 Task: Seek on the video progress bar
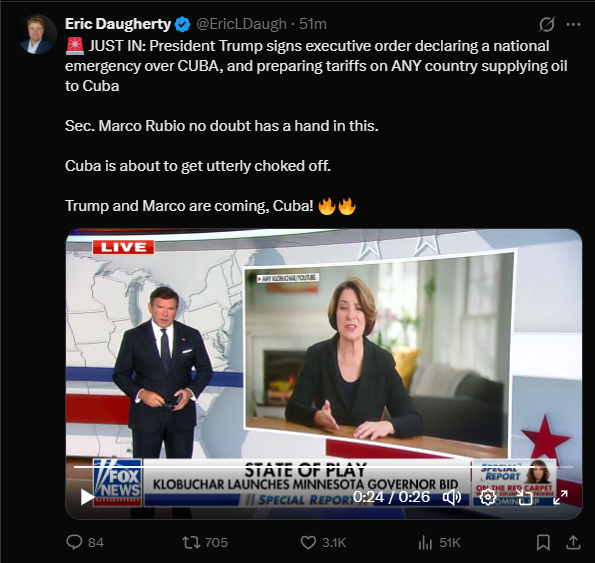[324, 467]
